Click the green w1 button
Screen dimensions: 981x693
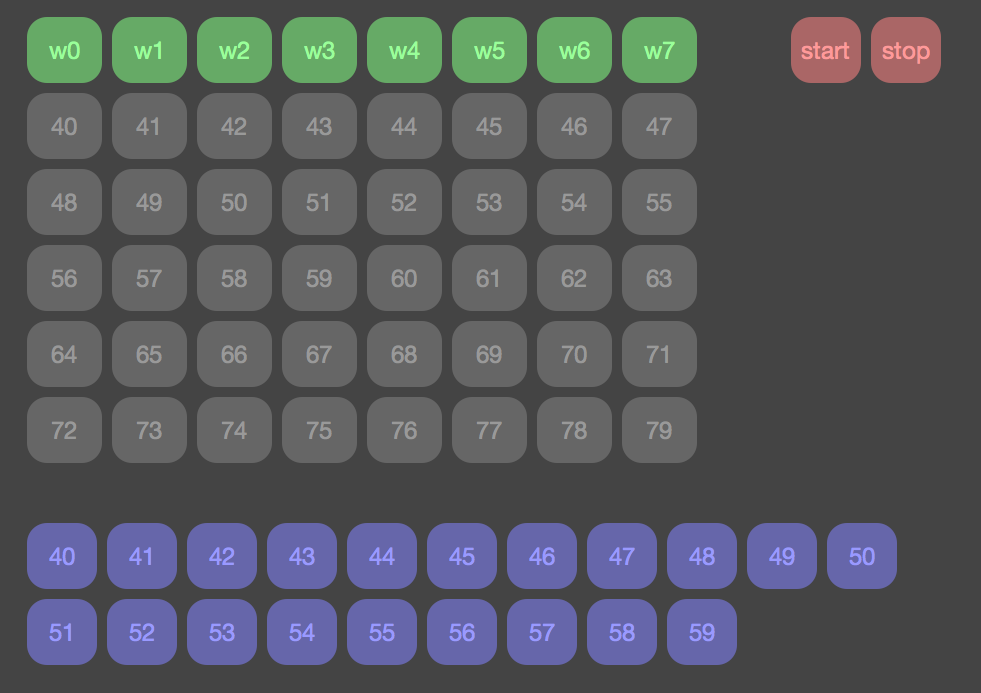point(149,50)
